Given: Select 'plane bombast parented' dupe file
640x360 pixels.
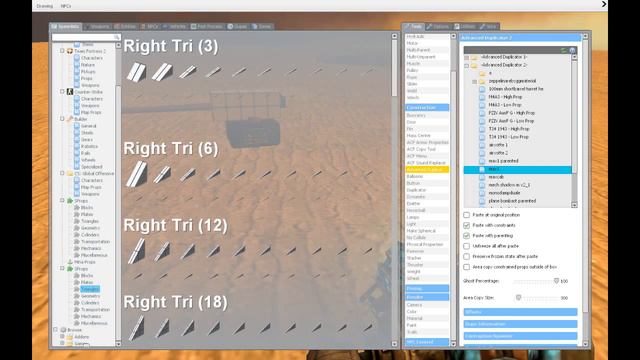Looking at the screenshot, I should [512, 201].
